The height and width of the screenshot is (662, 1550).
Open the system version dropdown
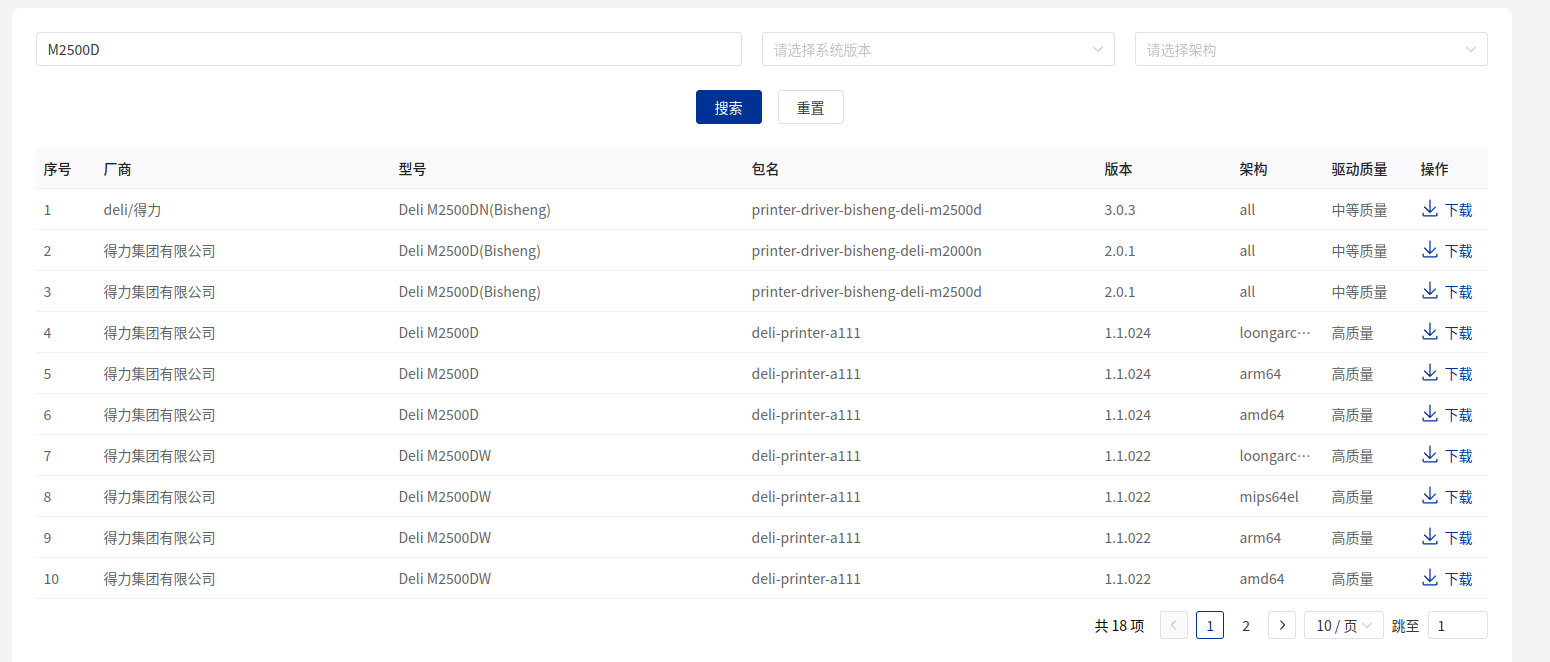938,49
